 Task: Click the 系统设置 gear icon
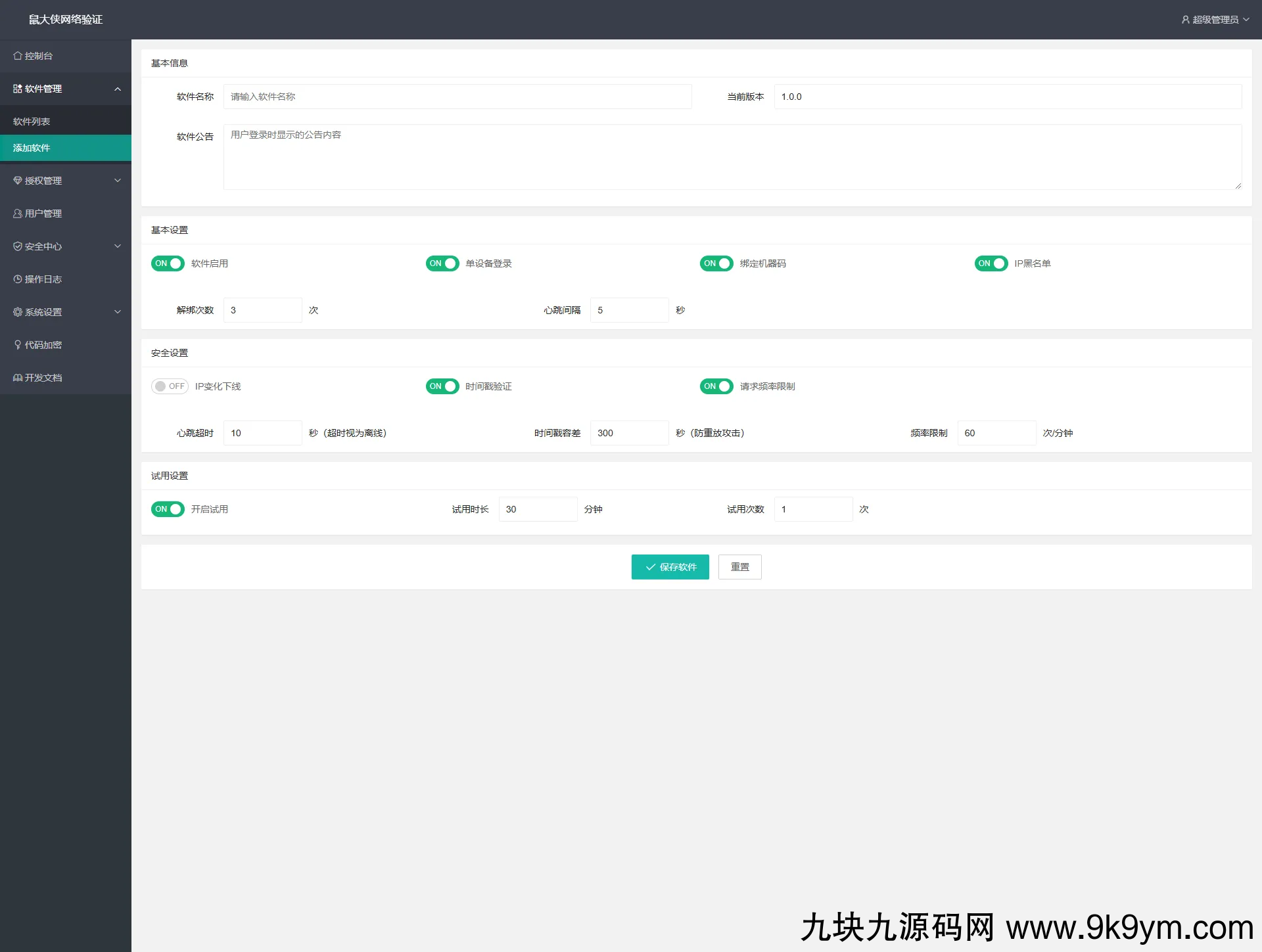(18, 312)
